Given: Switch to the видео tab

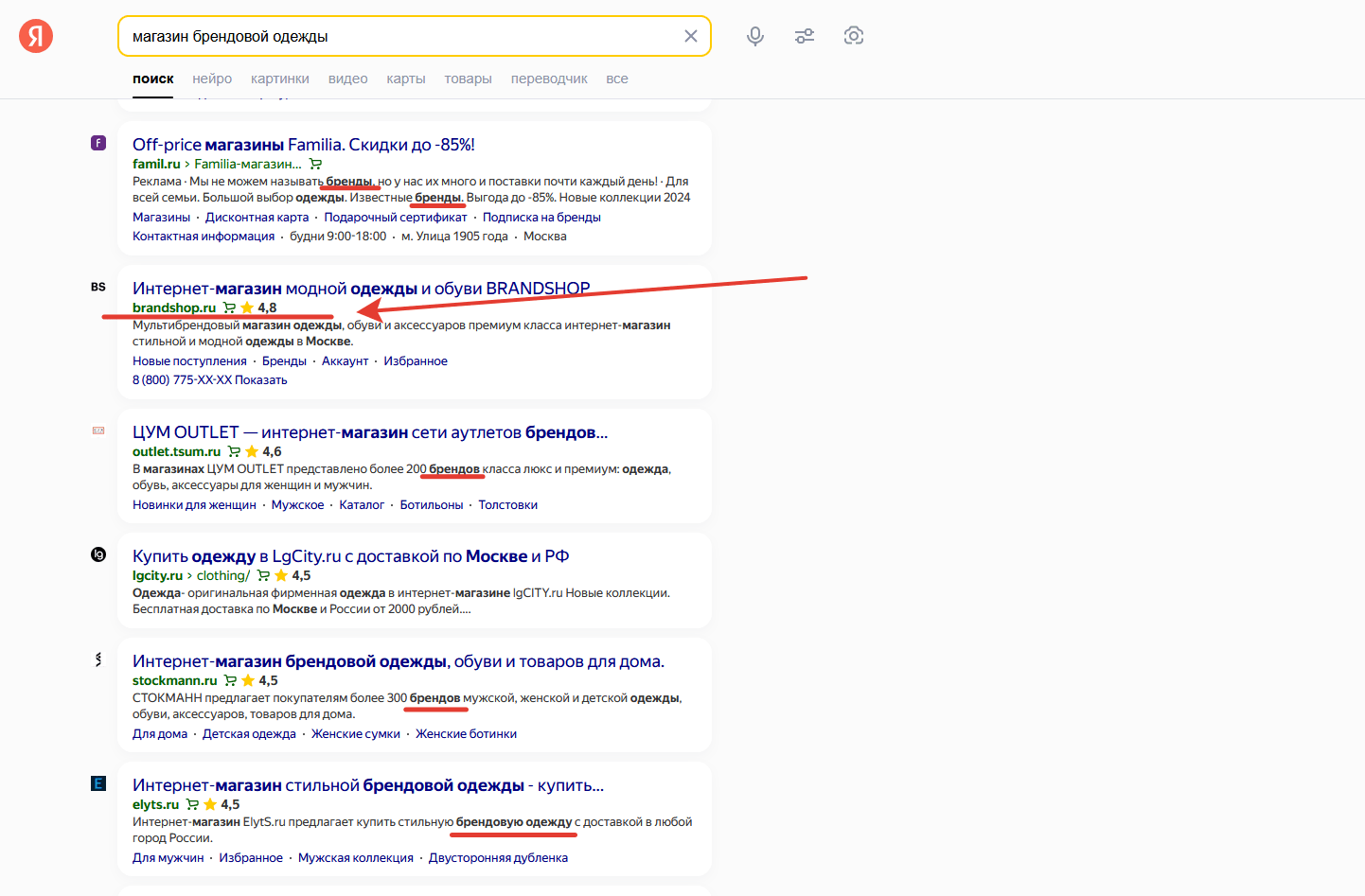Looking at the screenshot, I should pos(347,79).
